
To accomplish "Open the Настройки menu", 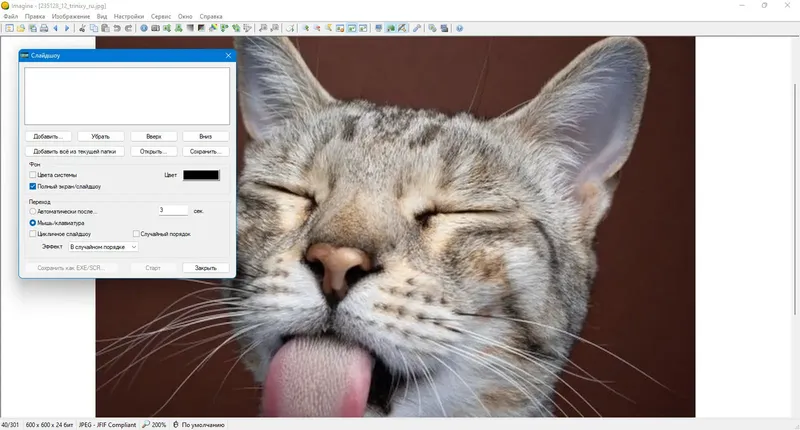I will (x=129, y=16).
